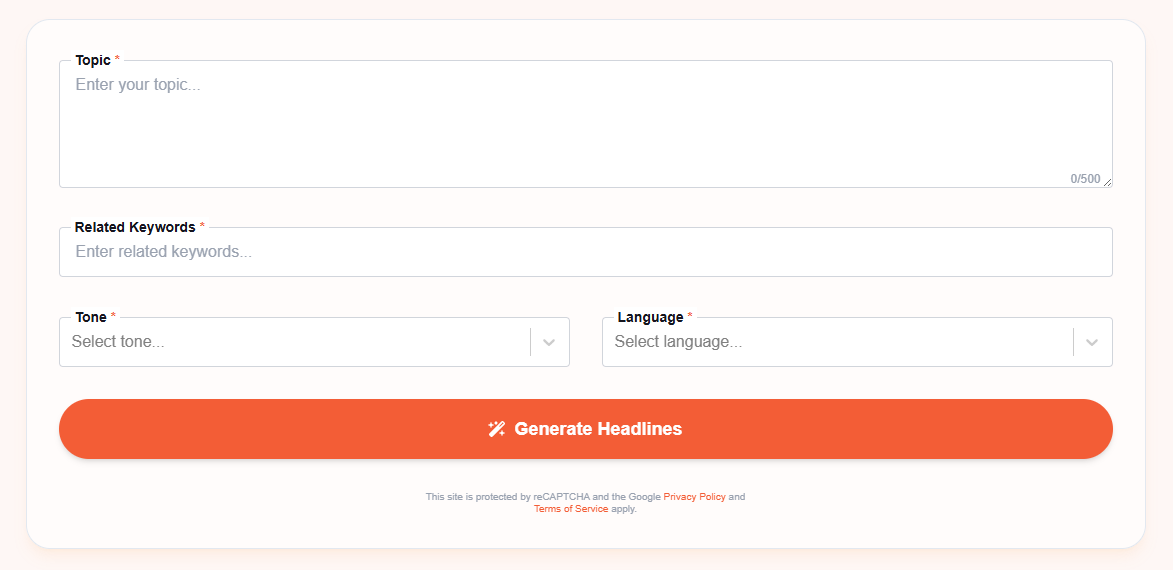Click the Language field label
The width and height of the screenshot is (1173, 570).
650,317
